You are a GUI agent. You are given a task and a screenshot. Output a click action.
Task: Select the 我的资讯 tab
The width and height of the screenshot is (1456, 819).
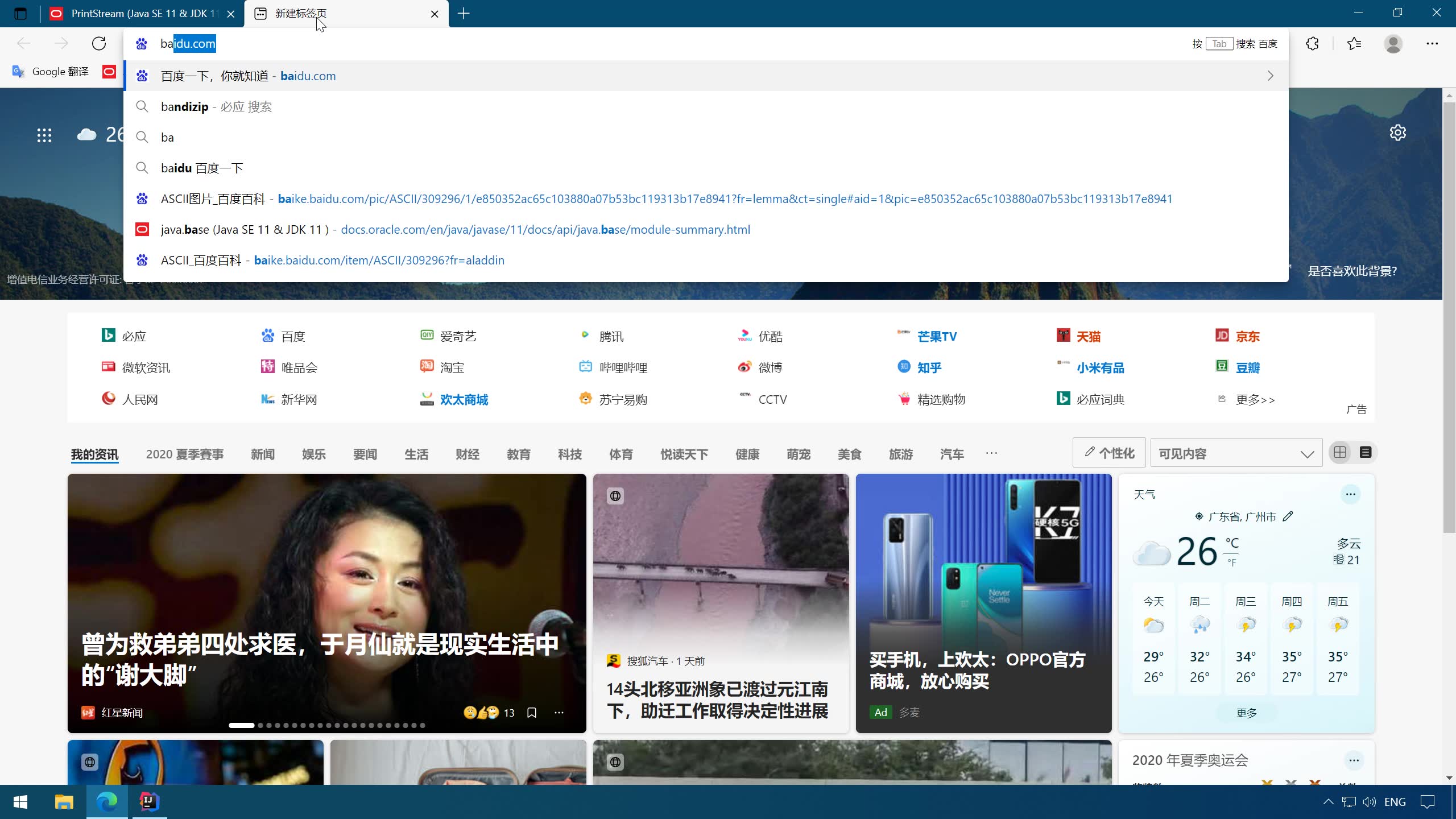94,454
